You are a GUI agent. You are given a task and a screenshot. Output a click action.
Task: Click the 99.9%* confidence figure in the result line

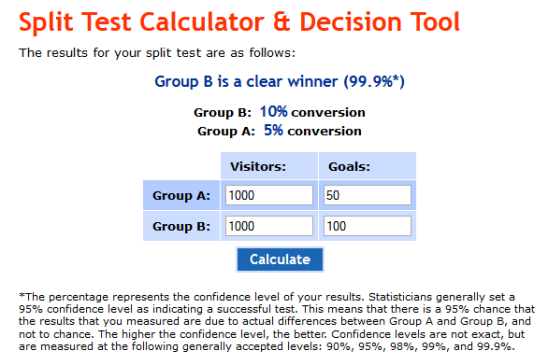coord(374,81)
